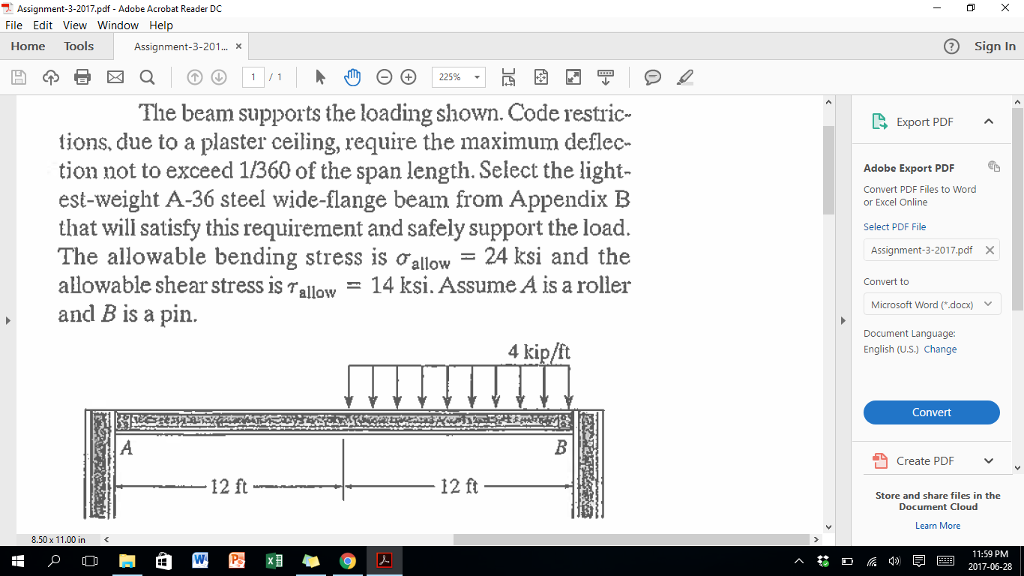Click the Learn More link

(x=937, y=525)
